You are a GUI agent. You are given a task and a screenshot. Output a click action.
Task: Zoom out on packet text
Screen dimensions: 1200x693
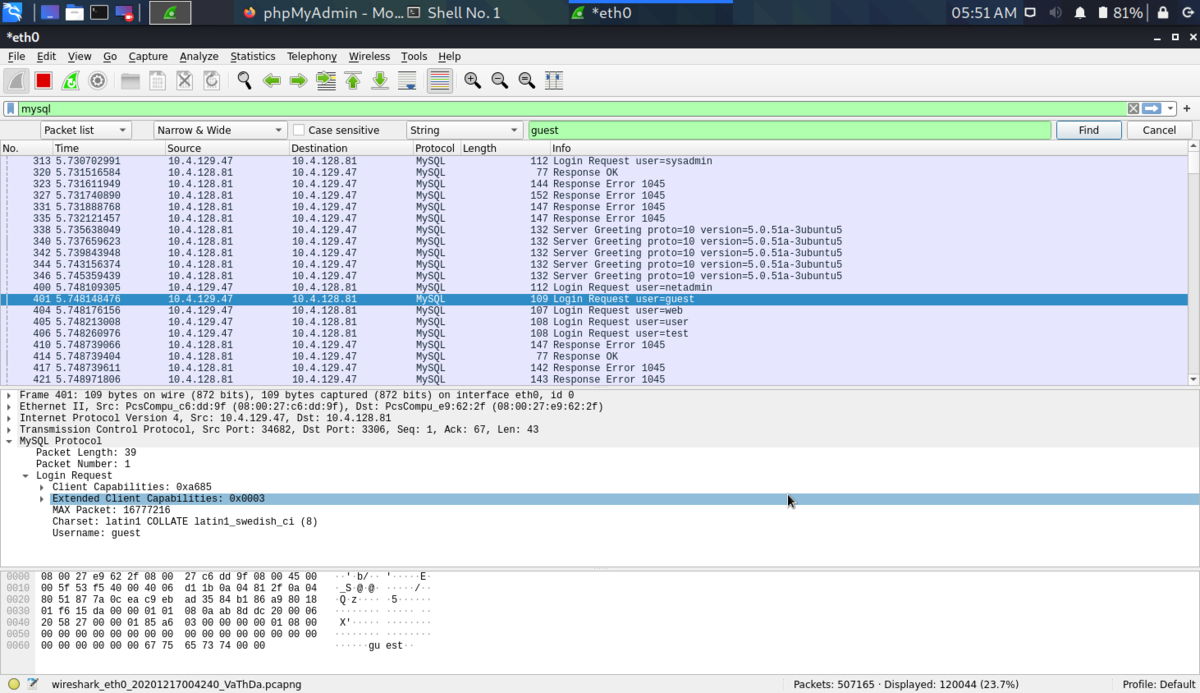pos(500,81)
